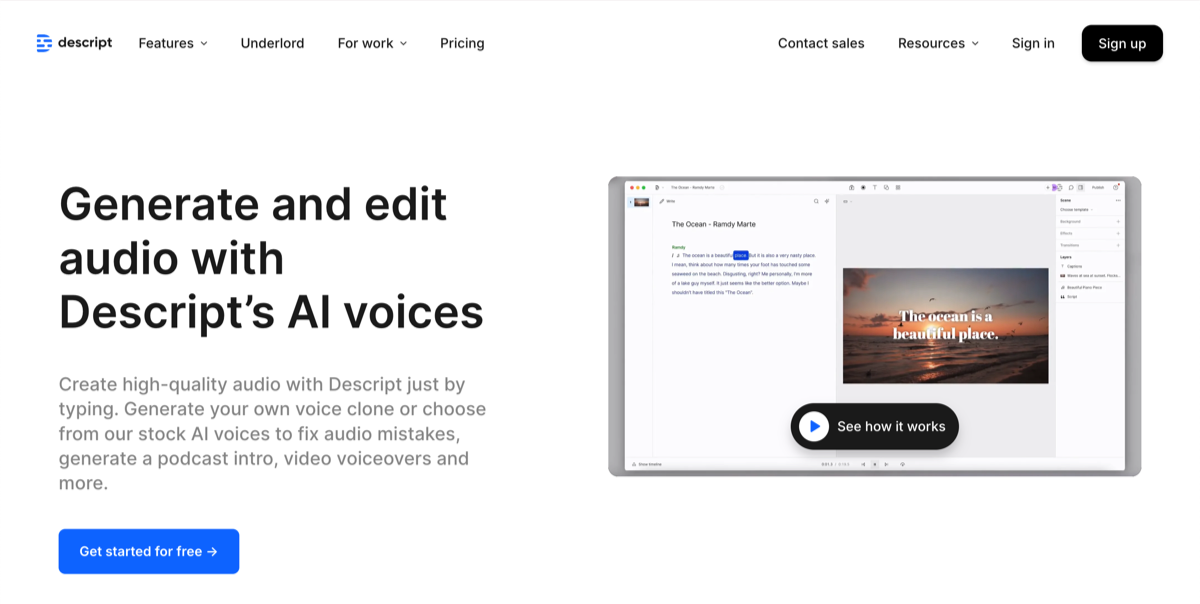Open the Pricing page from the navbar

(461, 43)
